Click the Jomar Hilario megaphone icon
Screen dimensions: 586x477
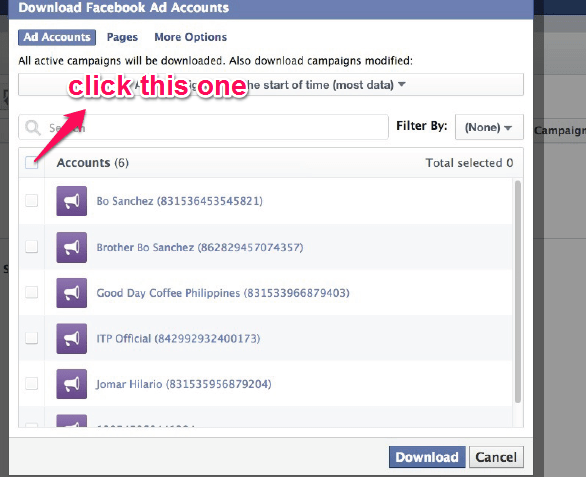pos(71,384)
